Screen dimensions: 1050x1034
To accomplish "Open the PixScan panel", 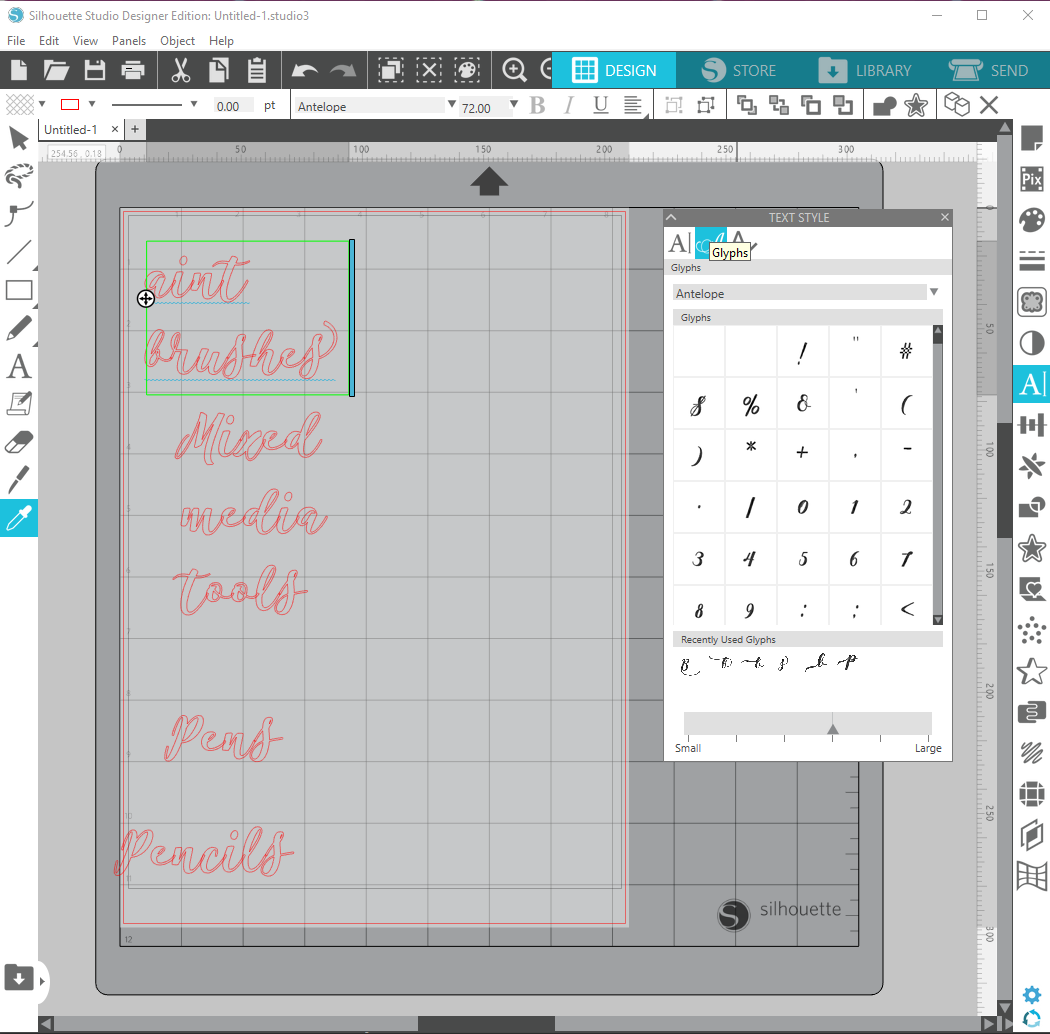I will (x=1031, y=179).
